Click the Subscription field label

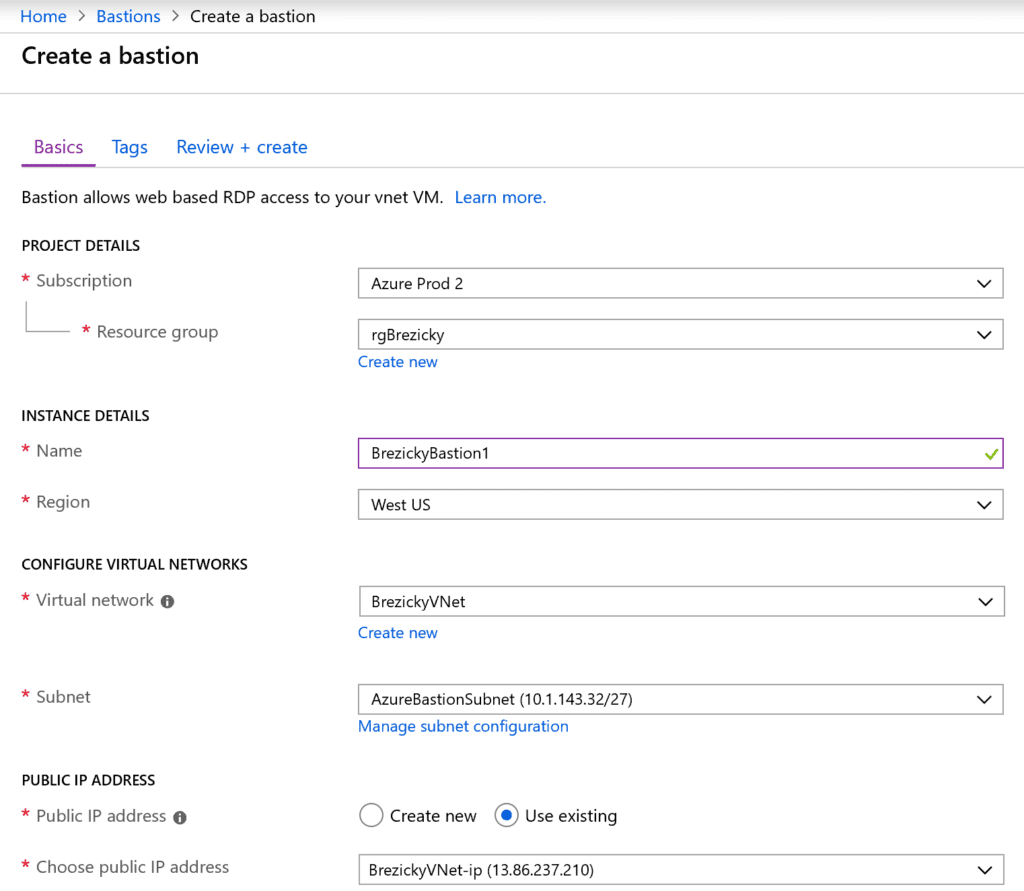click(x=84, y=281)
